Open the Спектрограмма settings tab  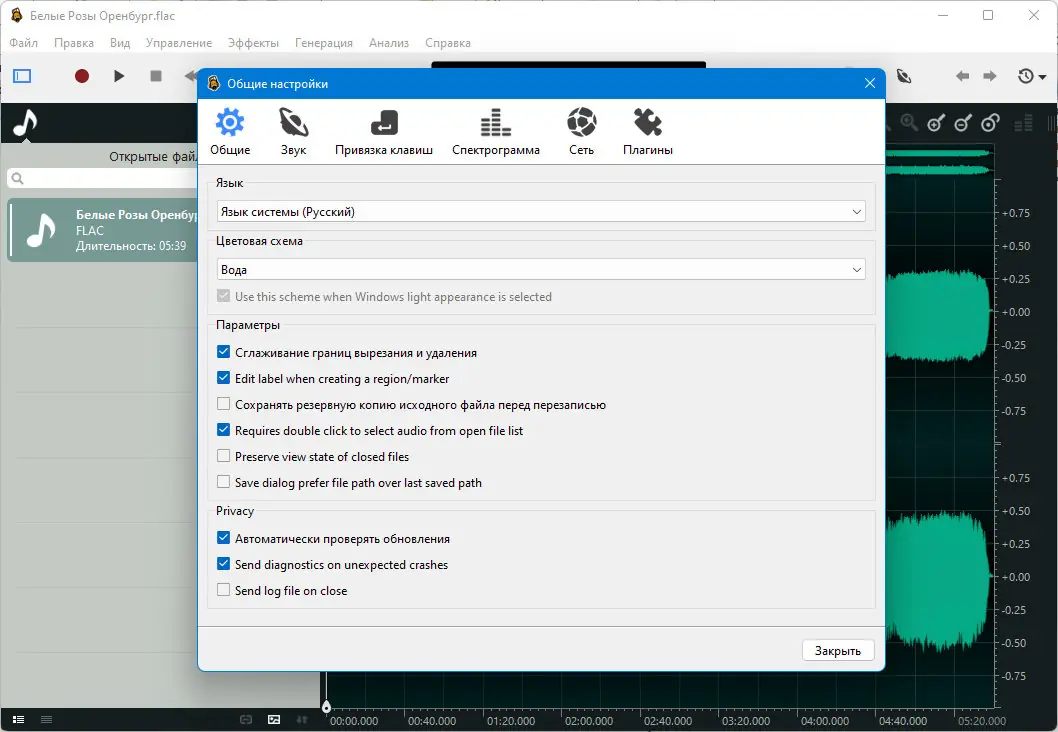click(x=496, y=132)
